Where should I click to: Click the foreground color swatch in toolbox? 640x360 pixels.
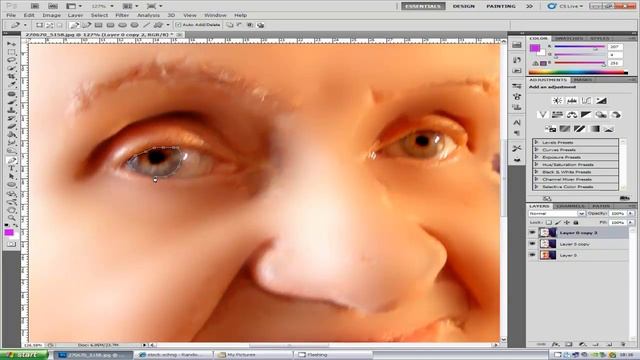click(x=9, y=232)
